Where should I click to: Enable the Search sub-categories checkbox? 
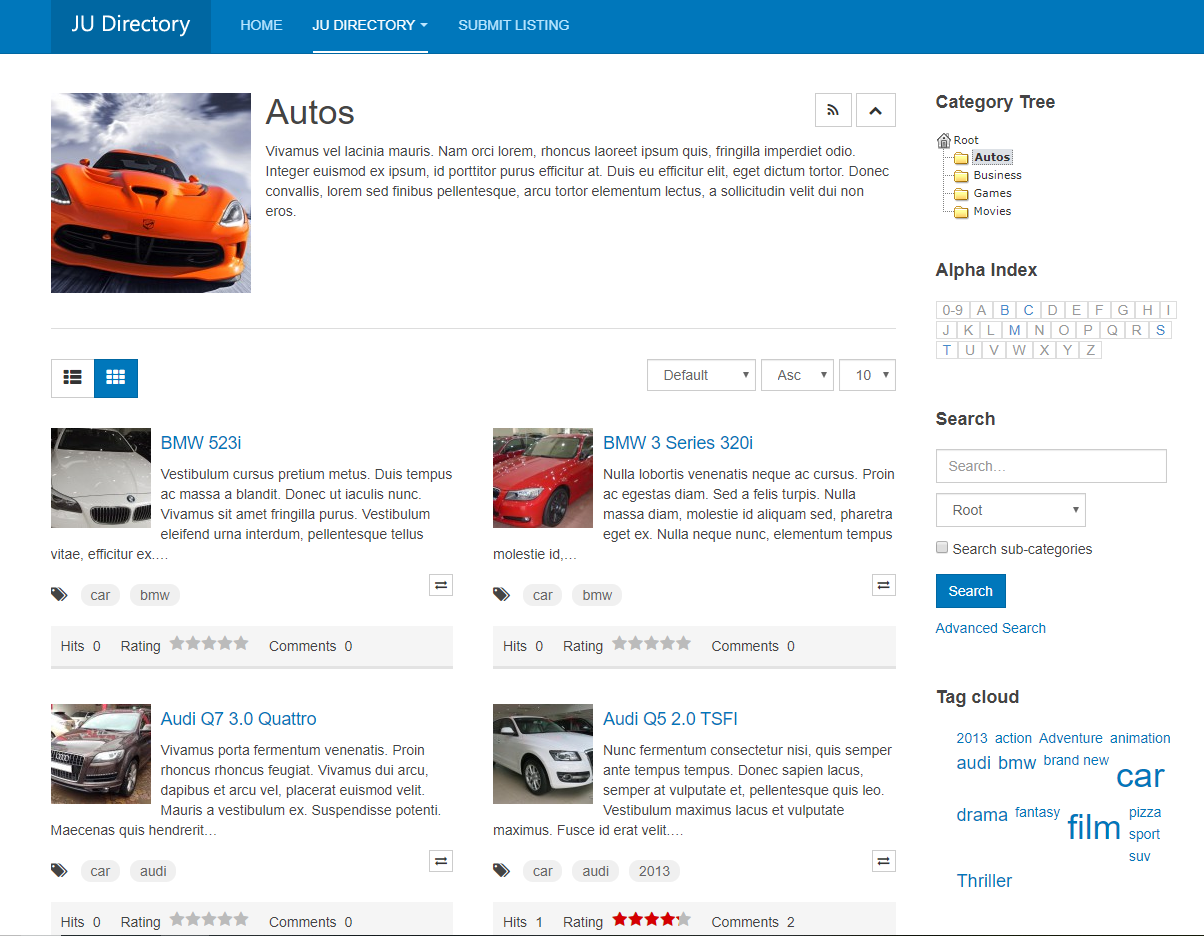coord(941,547)
